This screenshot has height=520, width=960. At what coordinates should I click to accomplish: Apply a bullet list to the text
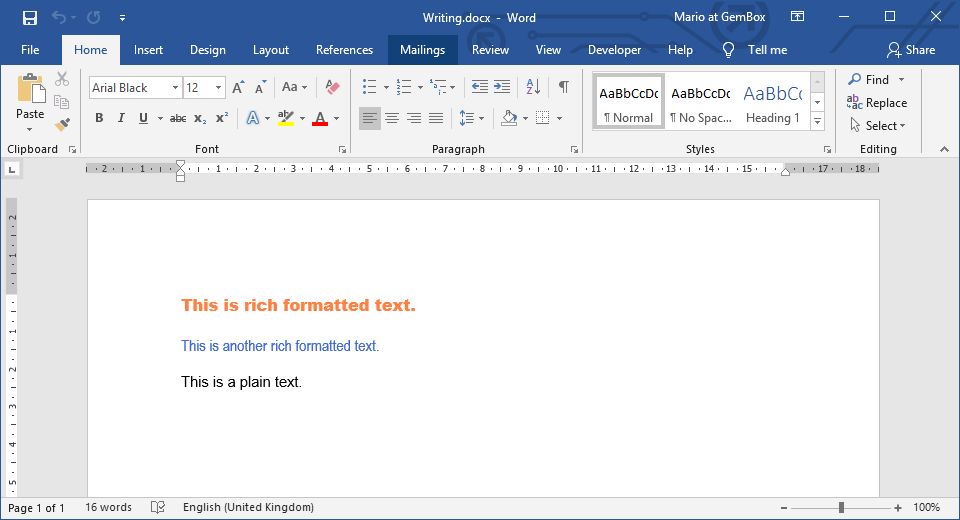pyautogui.click(x=369, y=88)
